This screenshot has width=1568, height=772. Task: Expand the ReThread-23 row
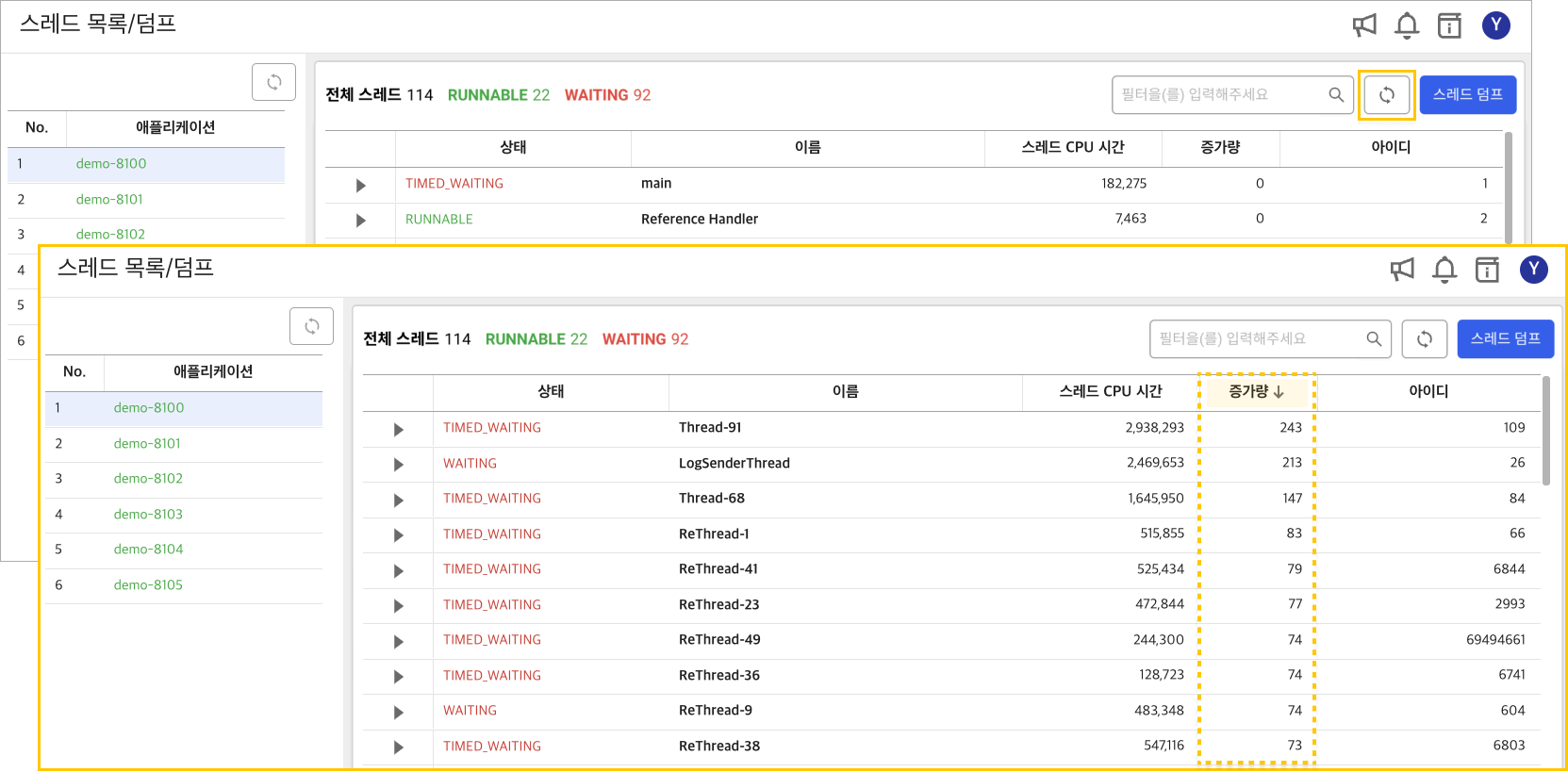coord(399,606)
